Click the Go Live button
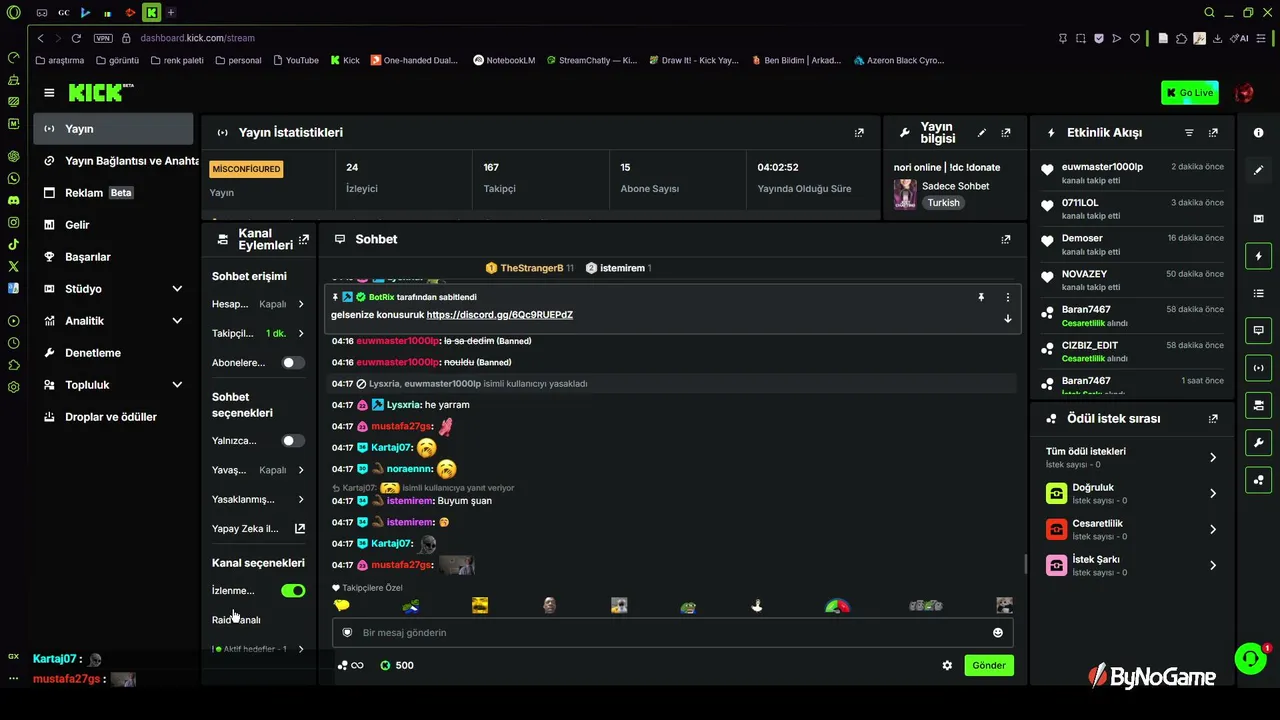The image size is (1280, 720). (1190, 93)
